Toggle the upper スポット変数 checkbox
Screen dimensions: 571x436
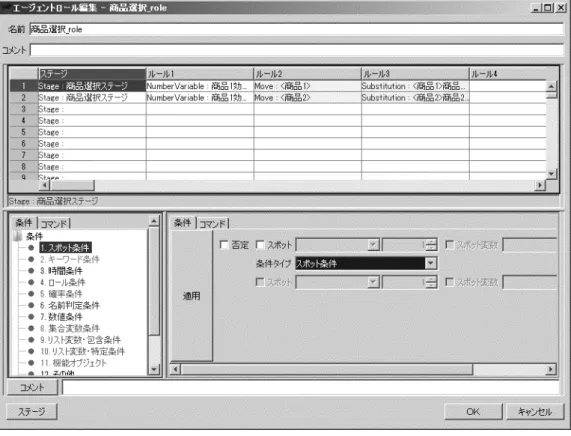[450, 245]
